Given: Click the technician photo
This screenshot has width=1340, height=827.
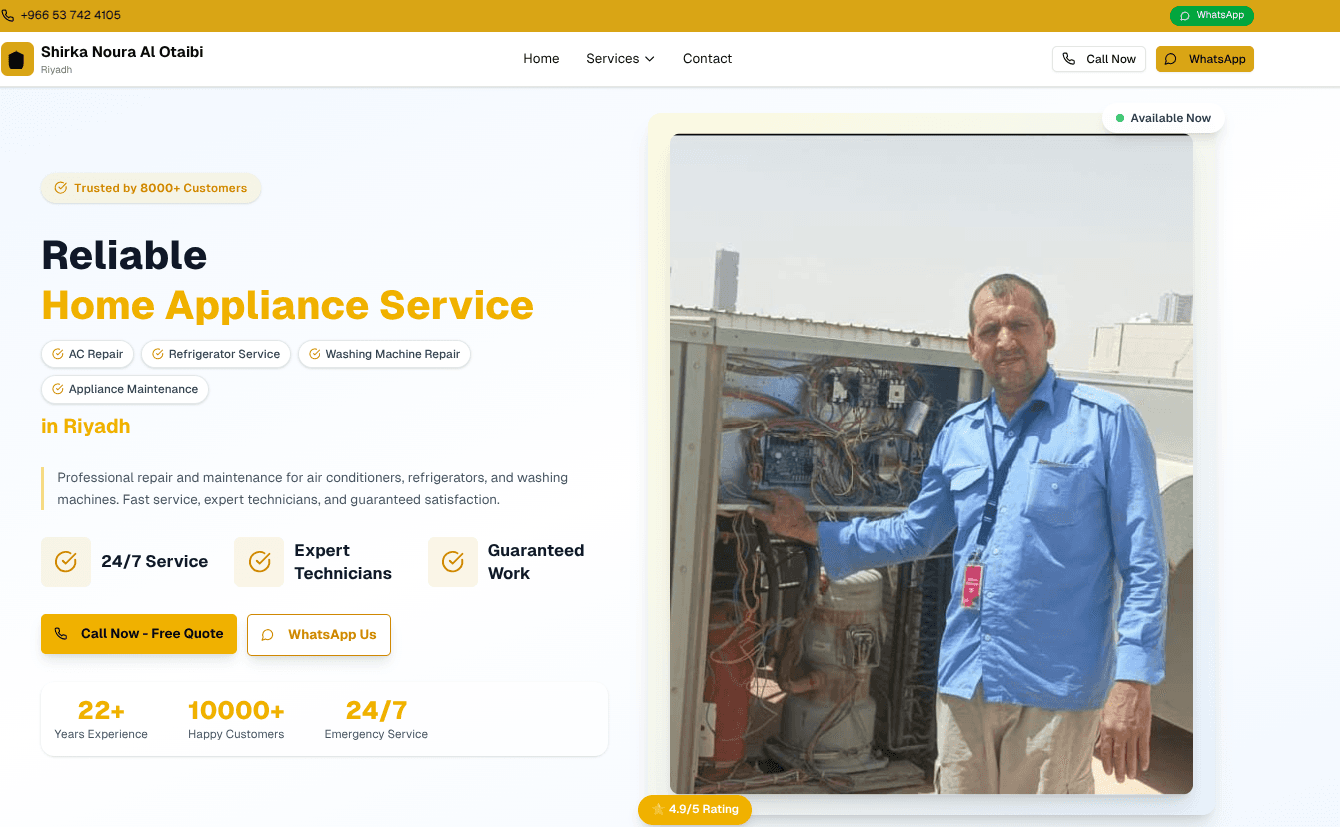Looking at the screenshot, I should click(x=931, y=463).
